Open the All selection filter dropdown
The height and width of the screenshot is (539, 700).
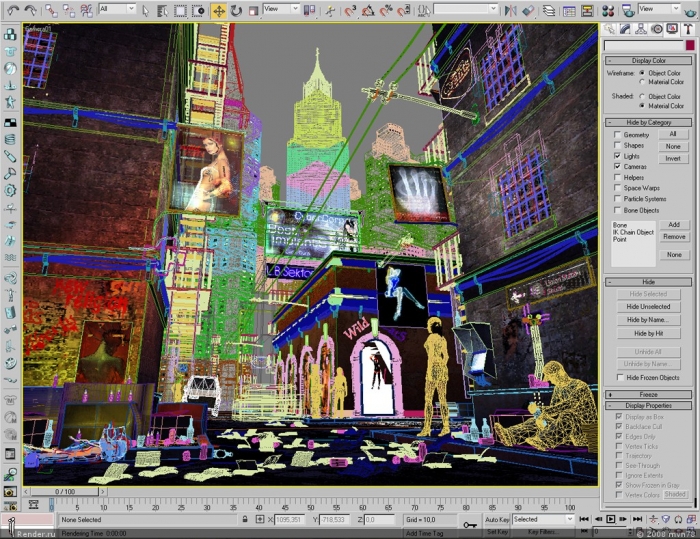(x=117, y=8)
